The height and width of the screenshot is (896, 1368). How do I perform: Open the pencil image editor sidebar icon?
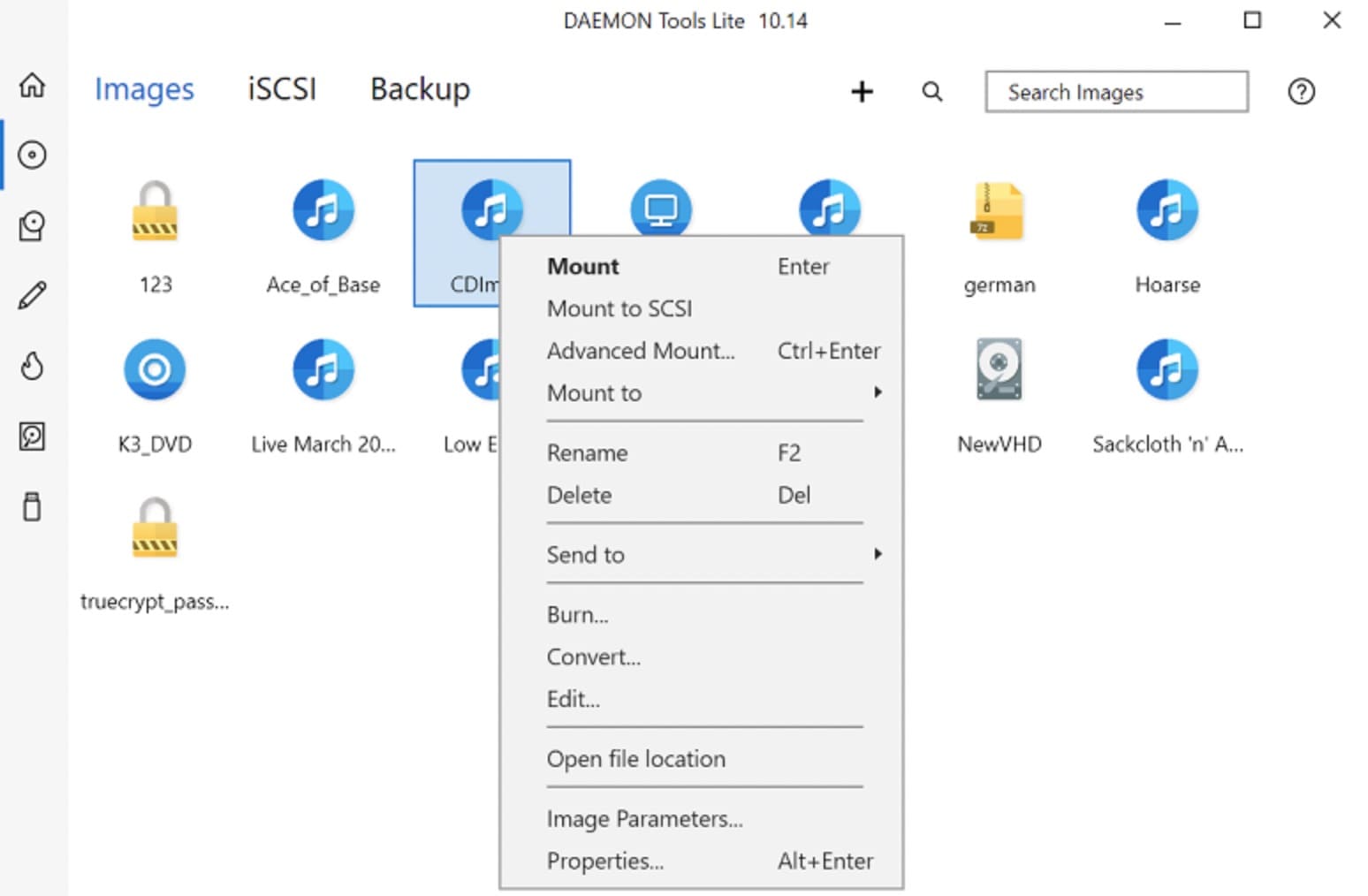click(x=33, y=295)
